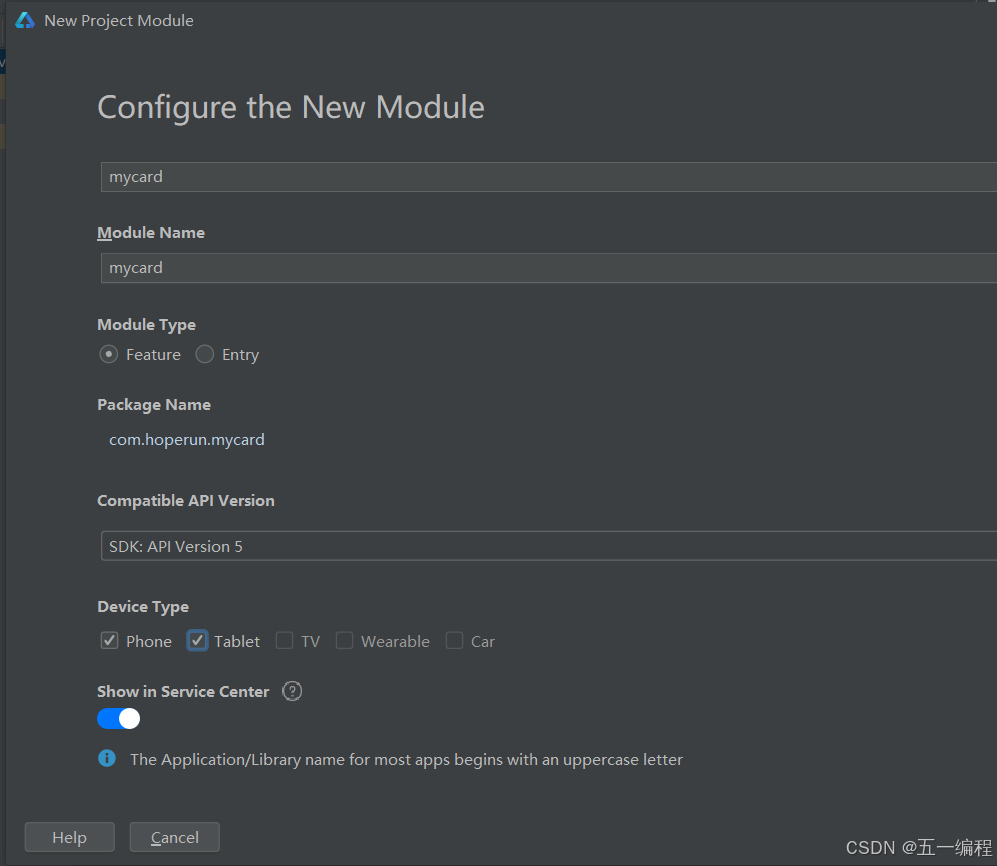Click the Module Type label

pyautogui.click(x=146, y=325)
